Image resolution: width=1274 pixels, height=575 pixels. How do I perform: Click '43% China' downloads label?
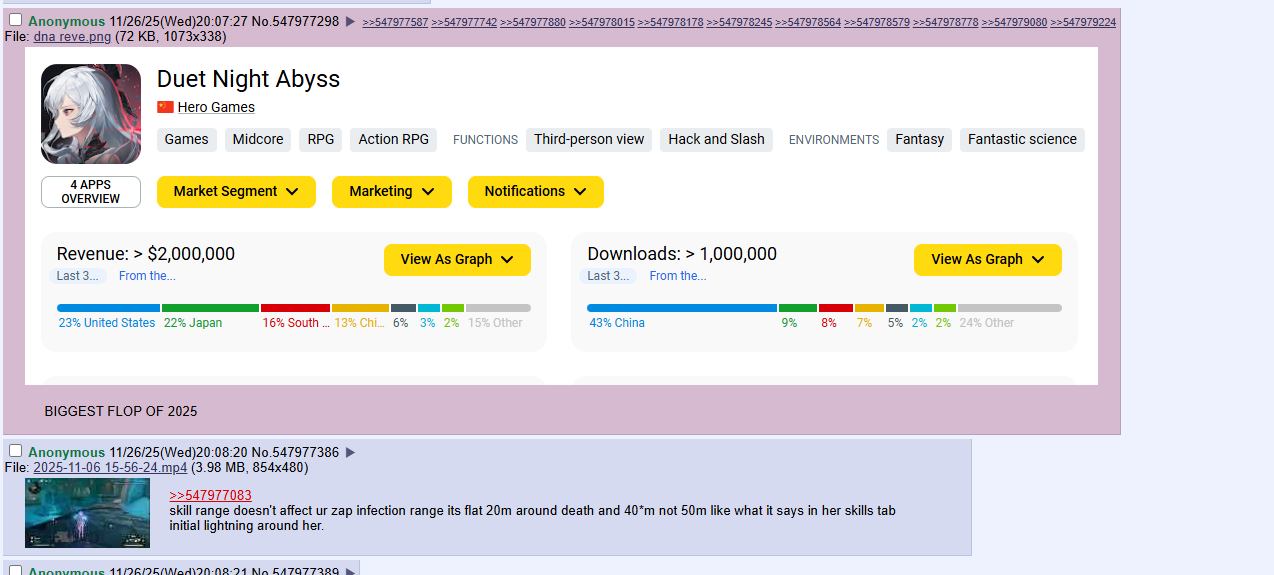click(x=617, y=323)
